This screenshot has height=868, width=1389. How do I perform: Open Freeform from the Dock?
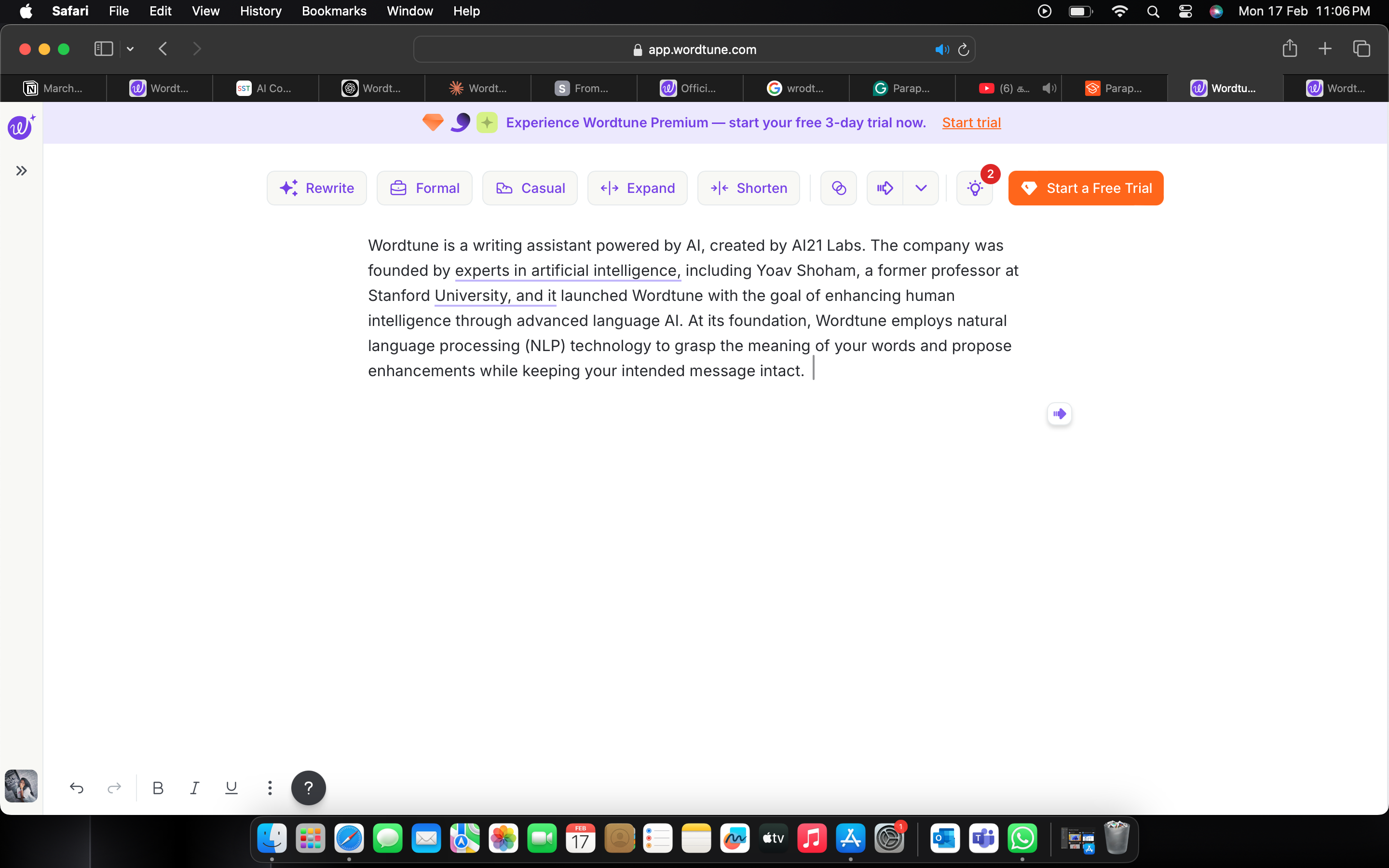coord(735,839)
